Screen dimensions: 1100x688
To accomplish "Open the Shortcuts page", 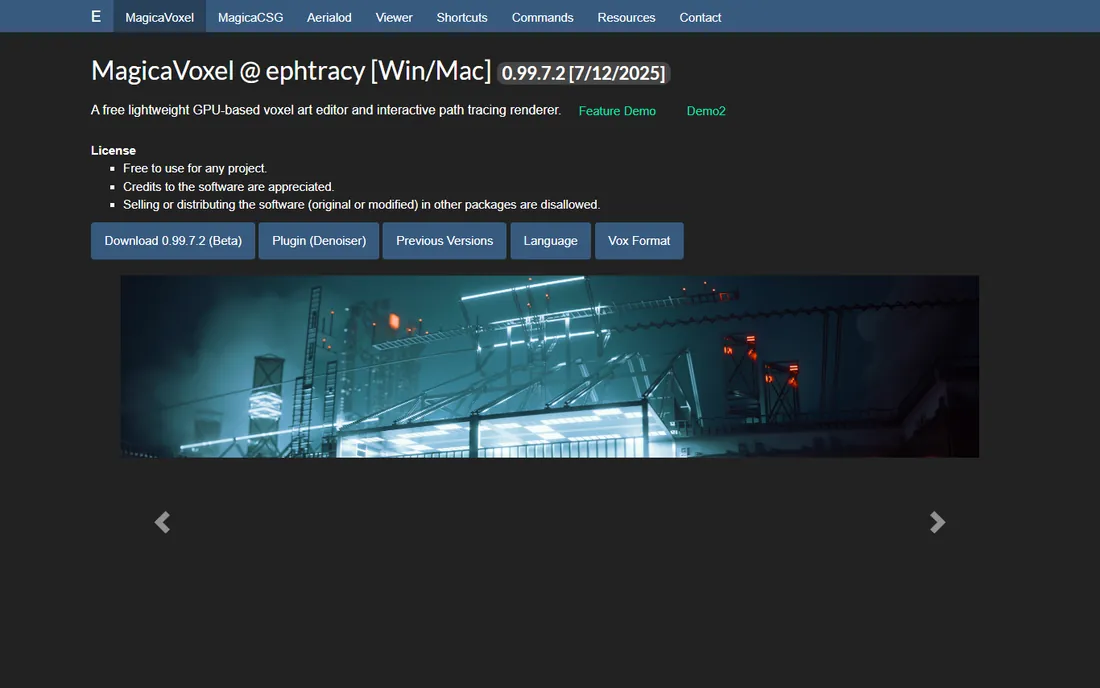I will [462, 17].
